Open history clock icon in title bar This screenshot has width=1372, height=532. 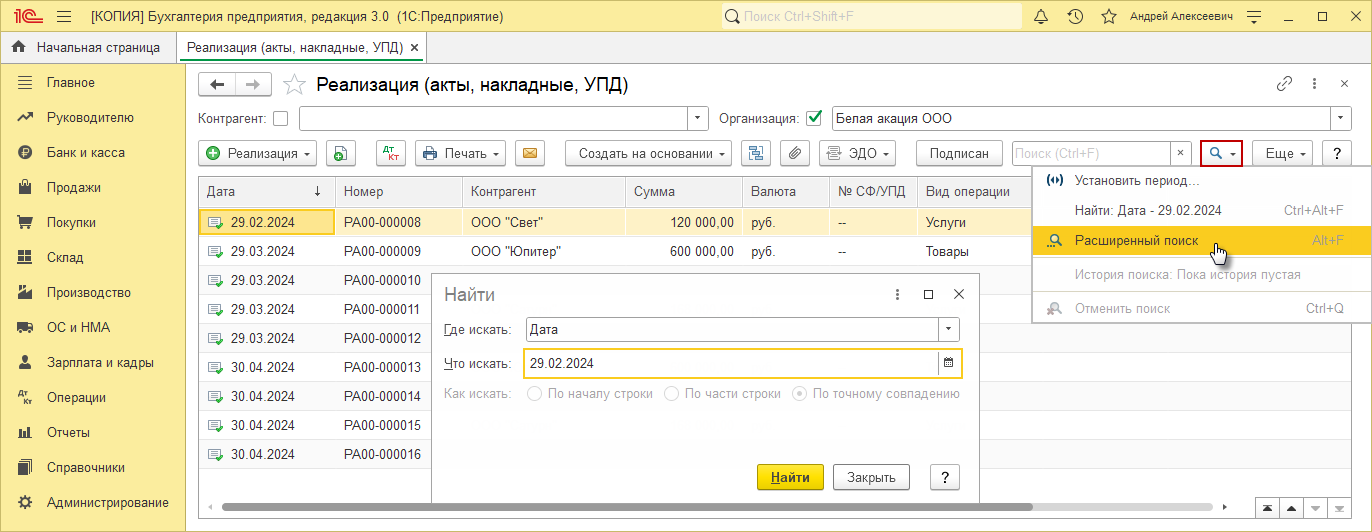(x=1075, y=17)
